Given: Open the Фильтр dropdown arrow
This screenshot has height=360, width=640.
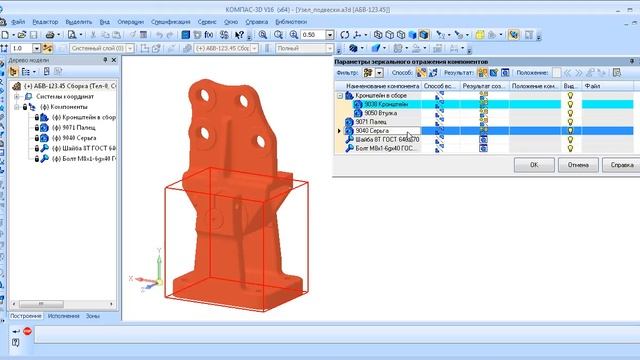Looking at the screenshot, I should click(379, 73).
